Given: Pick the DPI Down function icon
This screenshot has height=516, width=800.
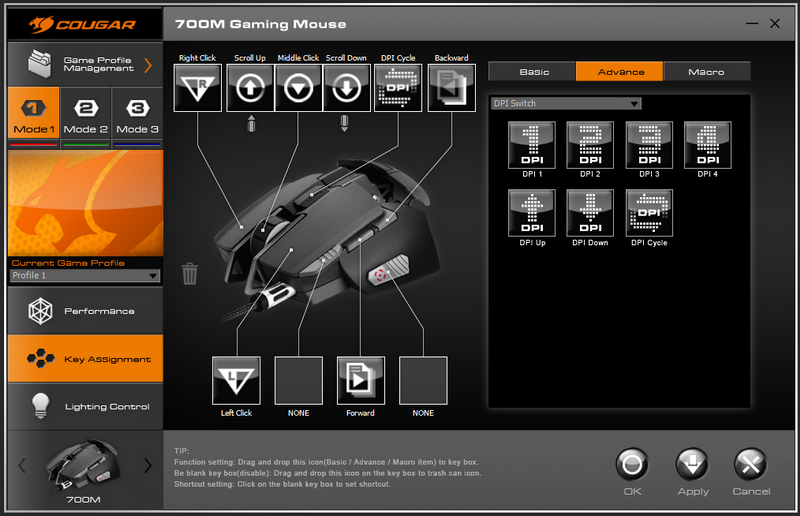Looking at the screenshot, I should (590, 213).
